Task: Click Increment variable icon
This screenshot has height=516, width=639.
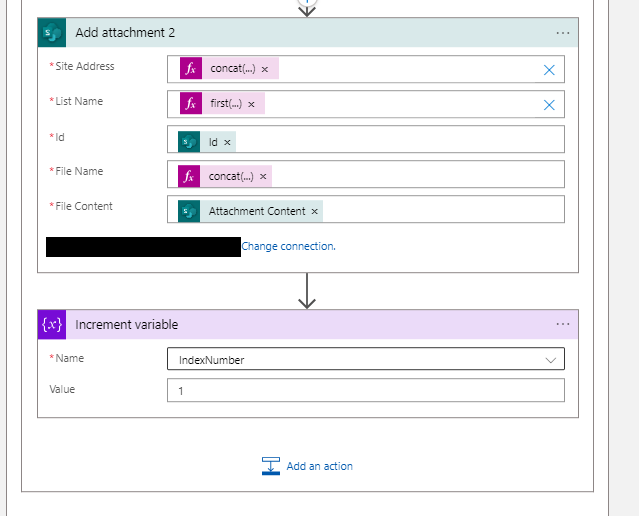Action: pyautogui.click(x=52, y=324)
